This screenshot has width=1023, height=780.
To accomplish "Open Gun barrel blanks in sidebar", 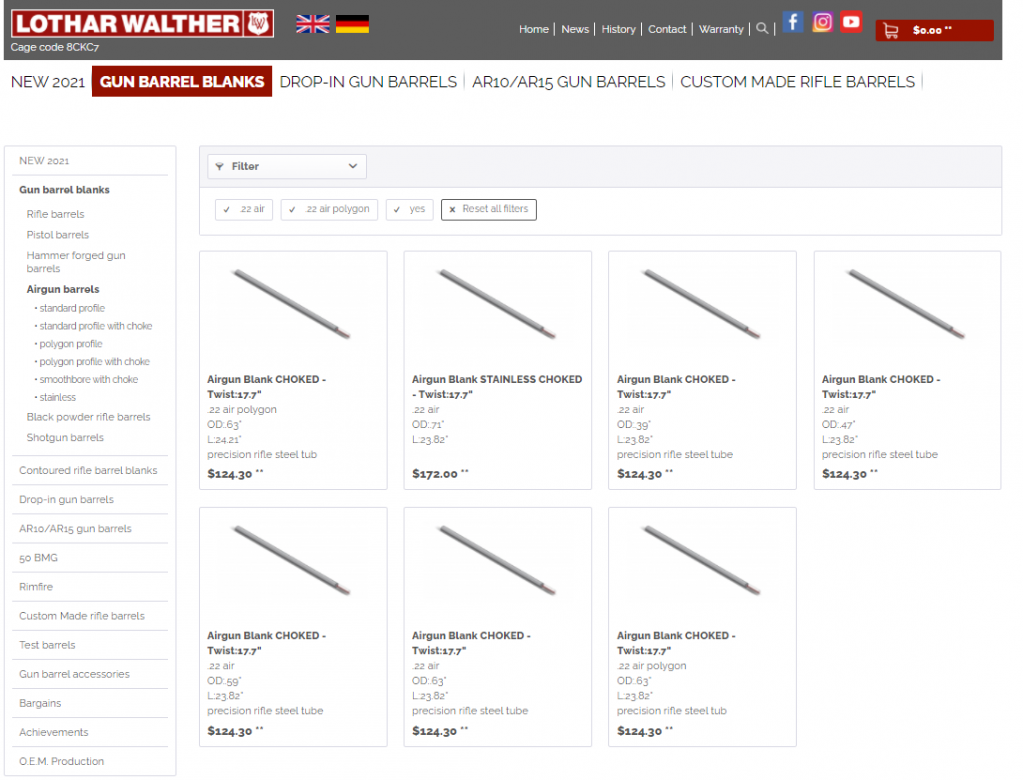I will (x=64, y=190).
